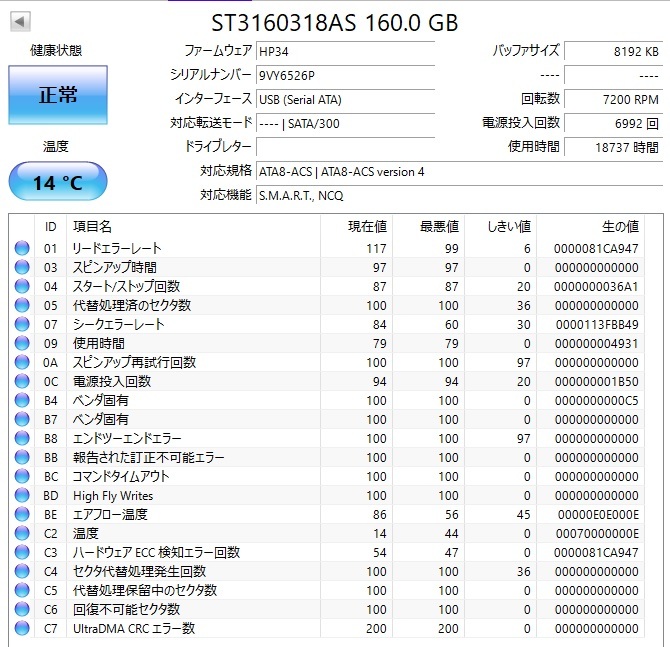Click the 14 °C temperature button
Screen dimensions: 670x647
tap(58, 182)
